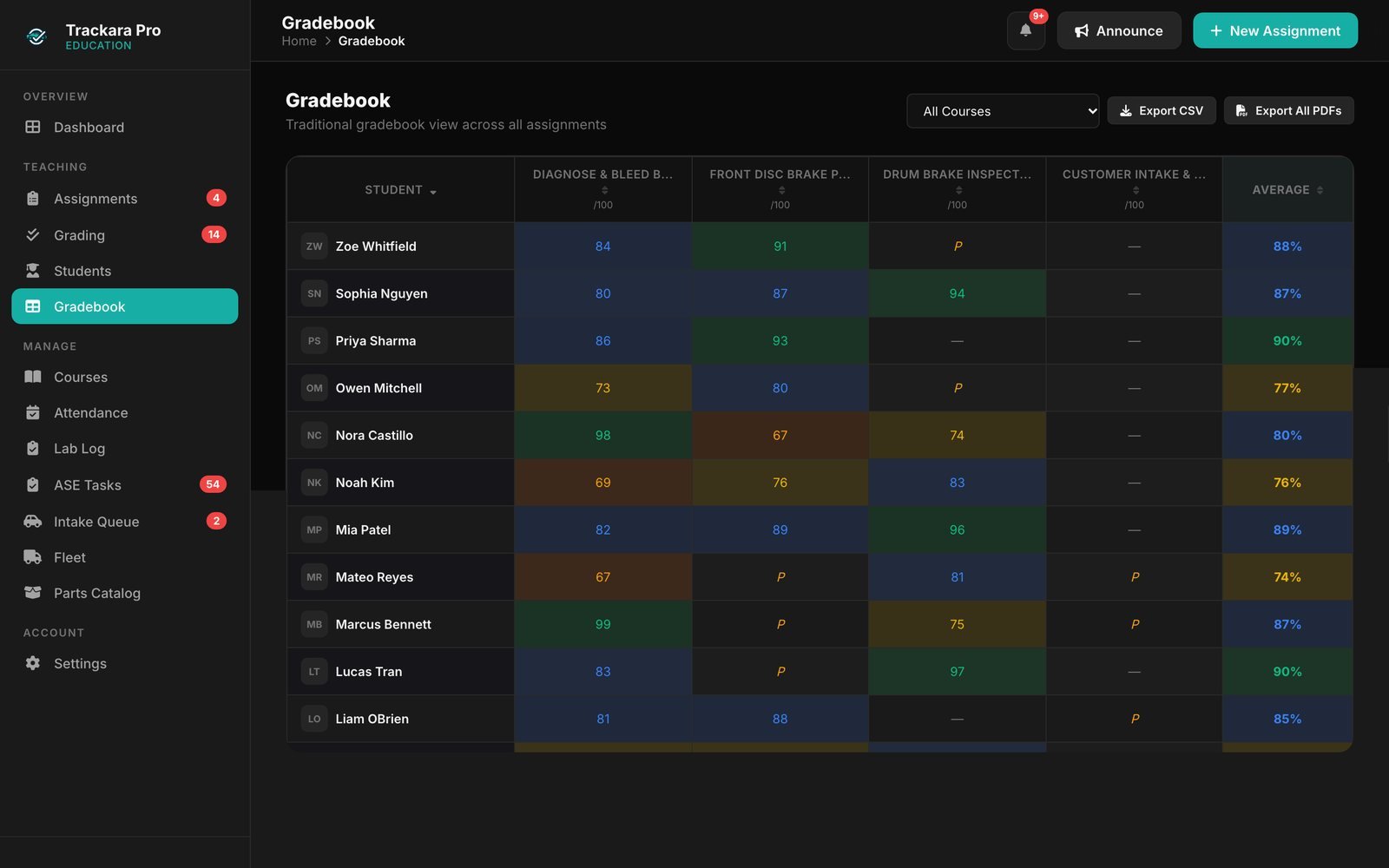Image resolution: width=1389 pixels, height=868 pixels.
Task: Click the Trackara Pro logo icon
Action: pyautogui.click(x=36, y=36)
